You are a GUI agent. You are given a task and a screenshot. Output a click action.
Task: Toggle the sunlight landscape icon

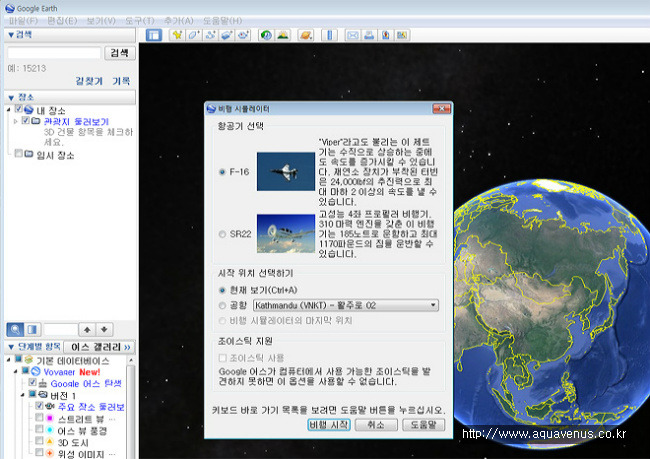[x=283, y=35]
